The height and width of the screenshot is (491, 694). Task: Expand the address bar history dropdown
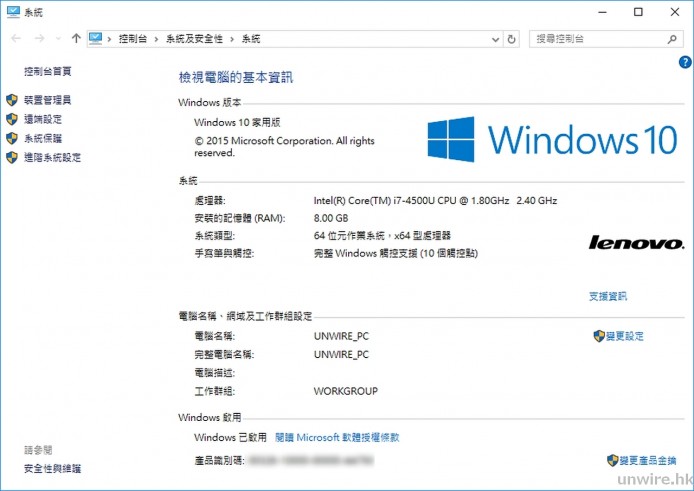(495, 39)
